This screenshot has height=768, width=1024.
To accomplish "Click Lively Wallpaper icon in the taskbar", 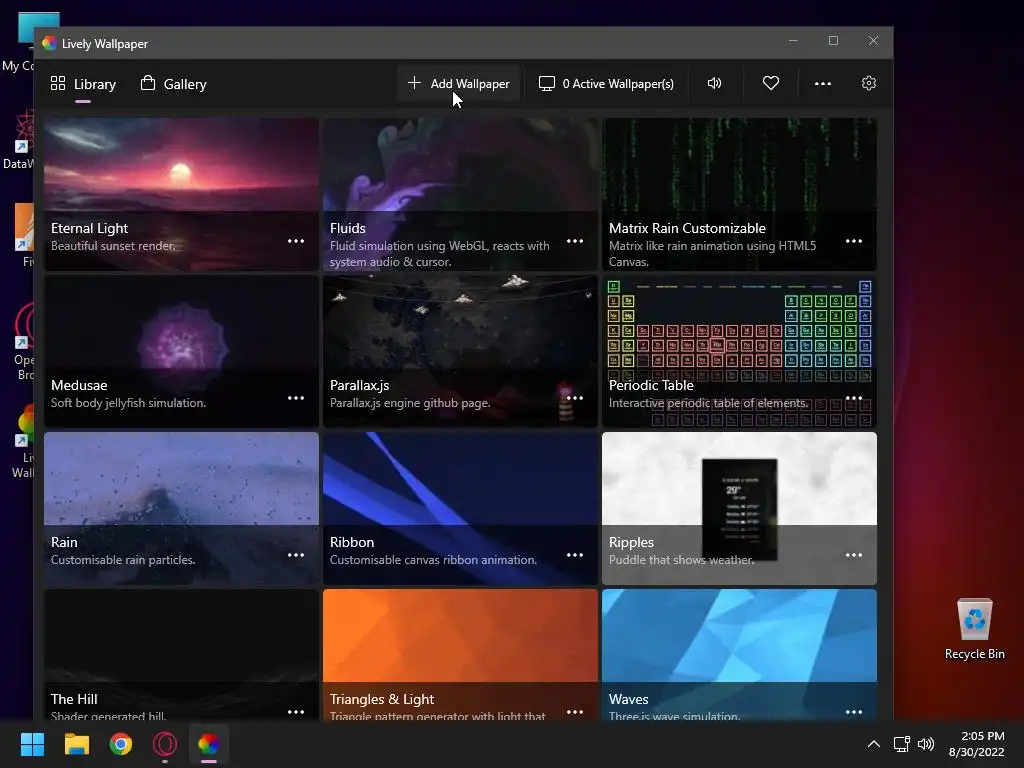I will [x=209, y=744].
